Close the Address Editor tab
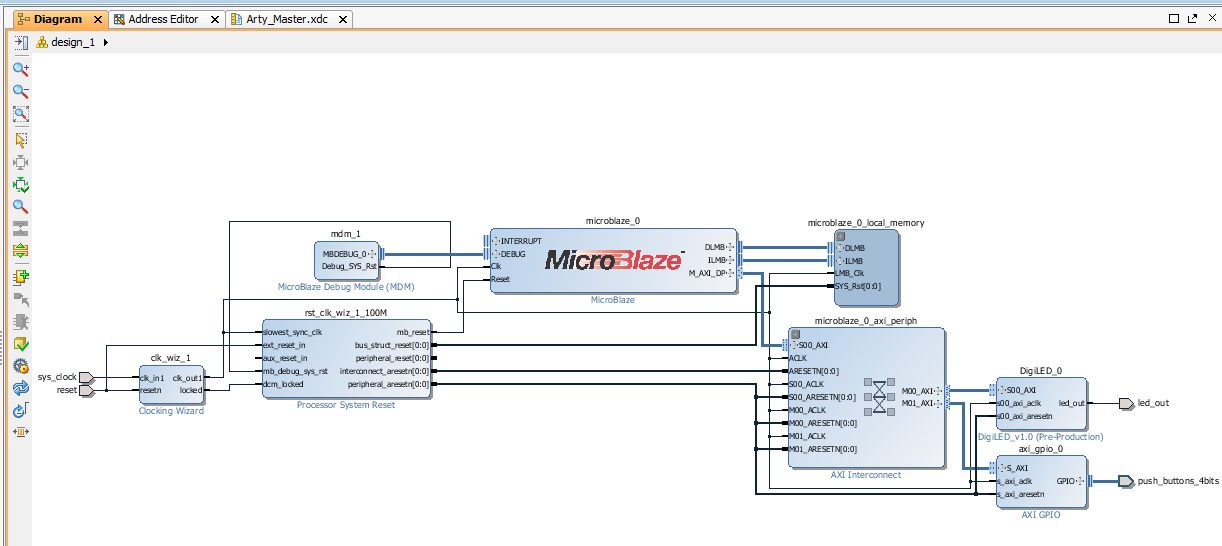 (217, 19)
